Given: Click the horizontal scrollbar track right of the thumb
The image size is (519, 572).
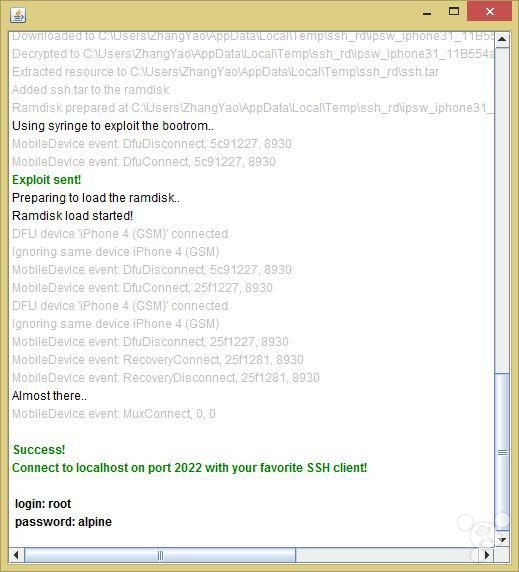Looking at the screenshot, I should [387, 555].
